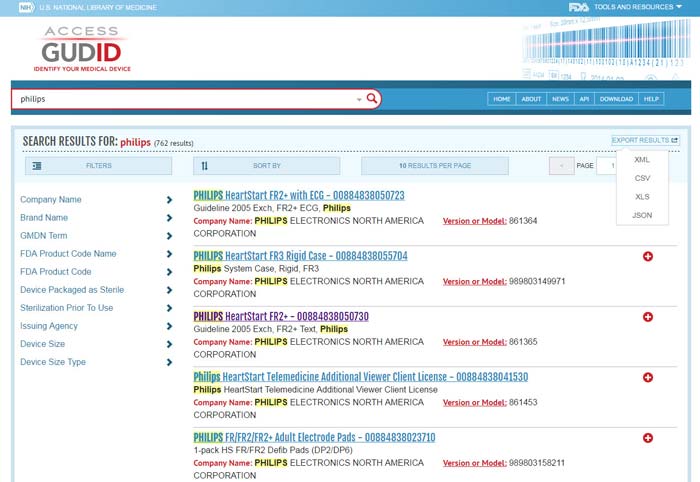Expand the Device Size filter chevron
The width and height of the screenshot is (700, 482).
pos(169,344)
